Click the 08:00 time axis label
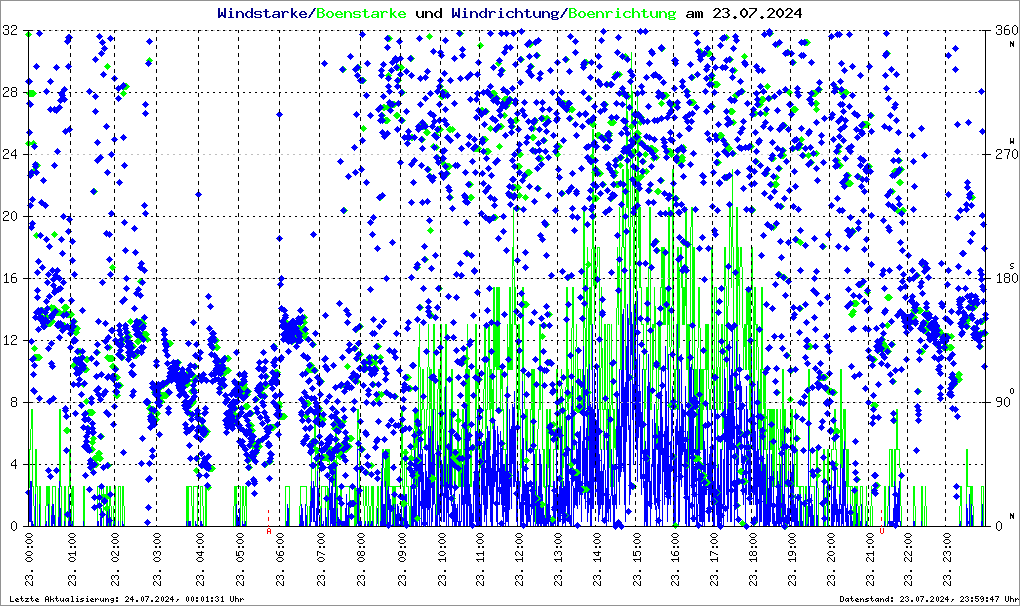 coord(361,559)
